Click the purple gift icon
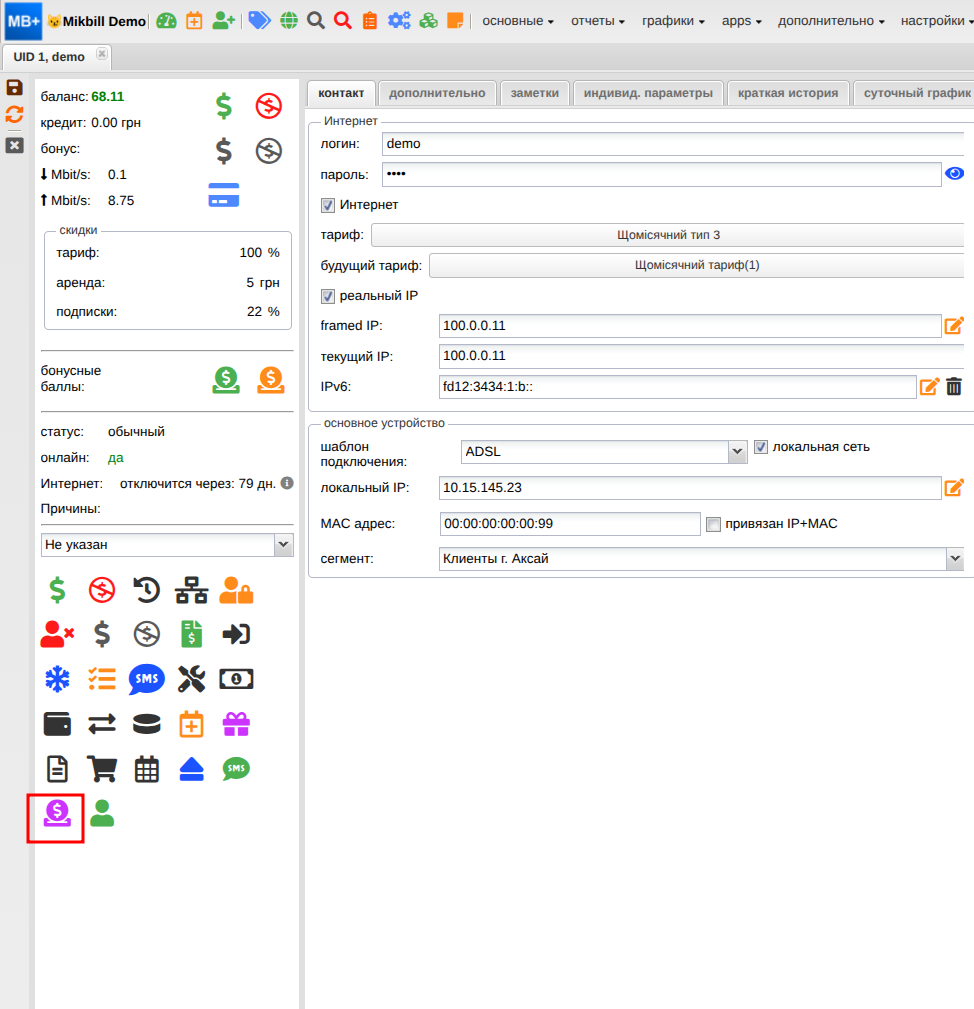 pyautogui.click(x=236, y=724)
